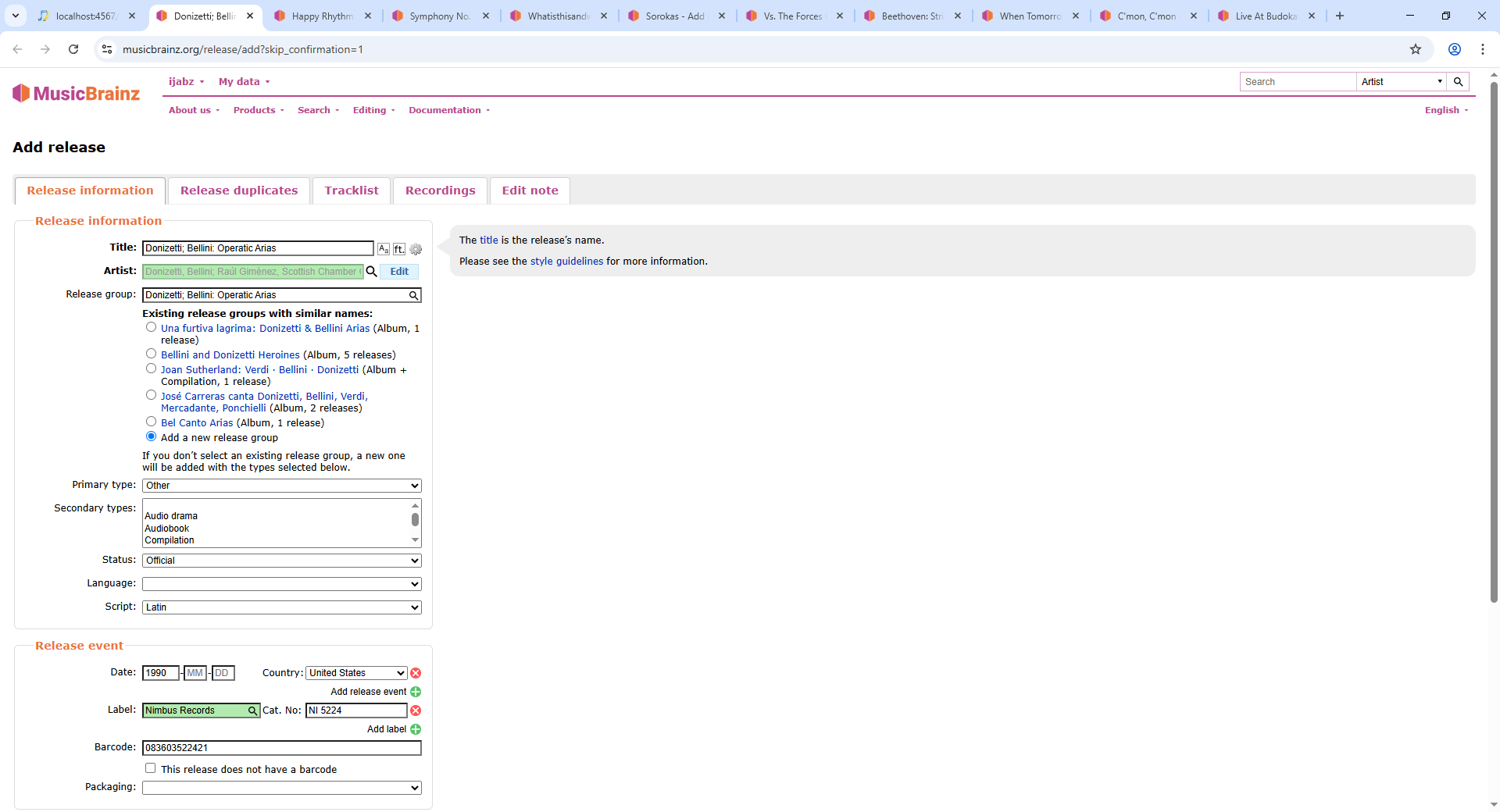
Task: Go back to the previous page
Action: [x=17, y=49]
